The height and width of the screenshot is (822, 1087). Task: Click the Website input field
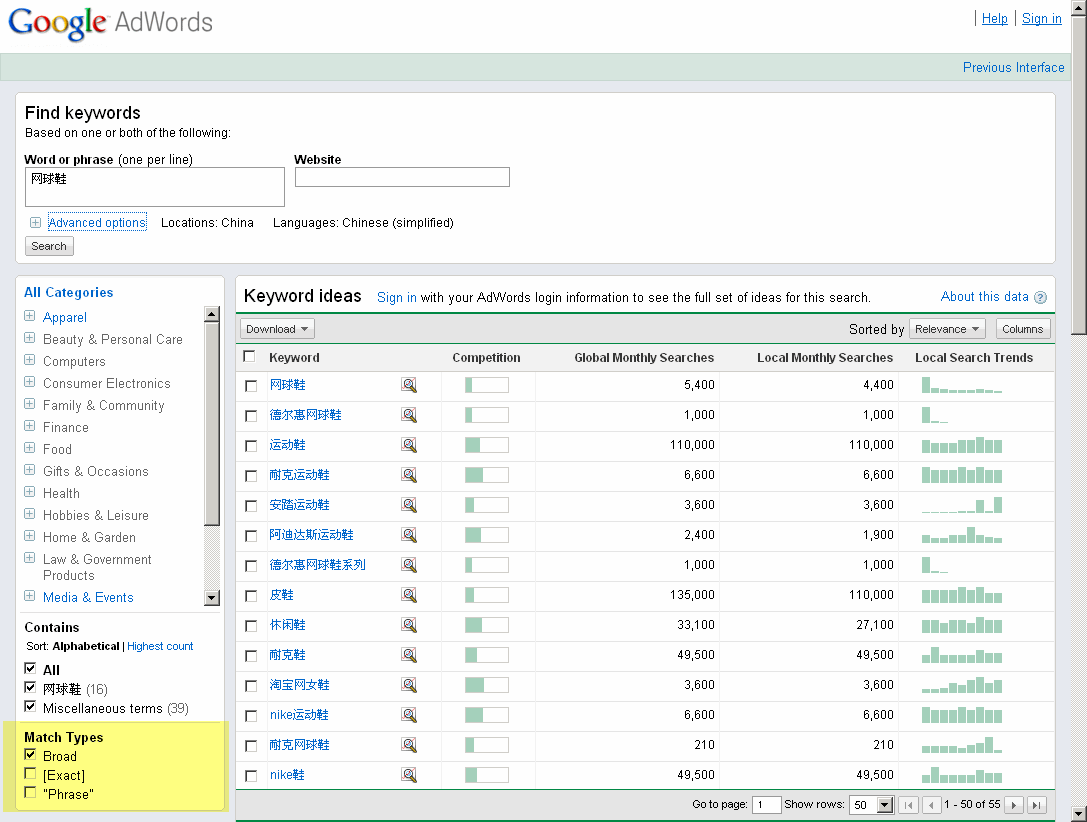coord(402,177)
